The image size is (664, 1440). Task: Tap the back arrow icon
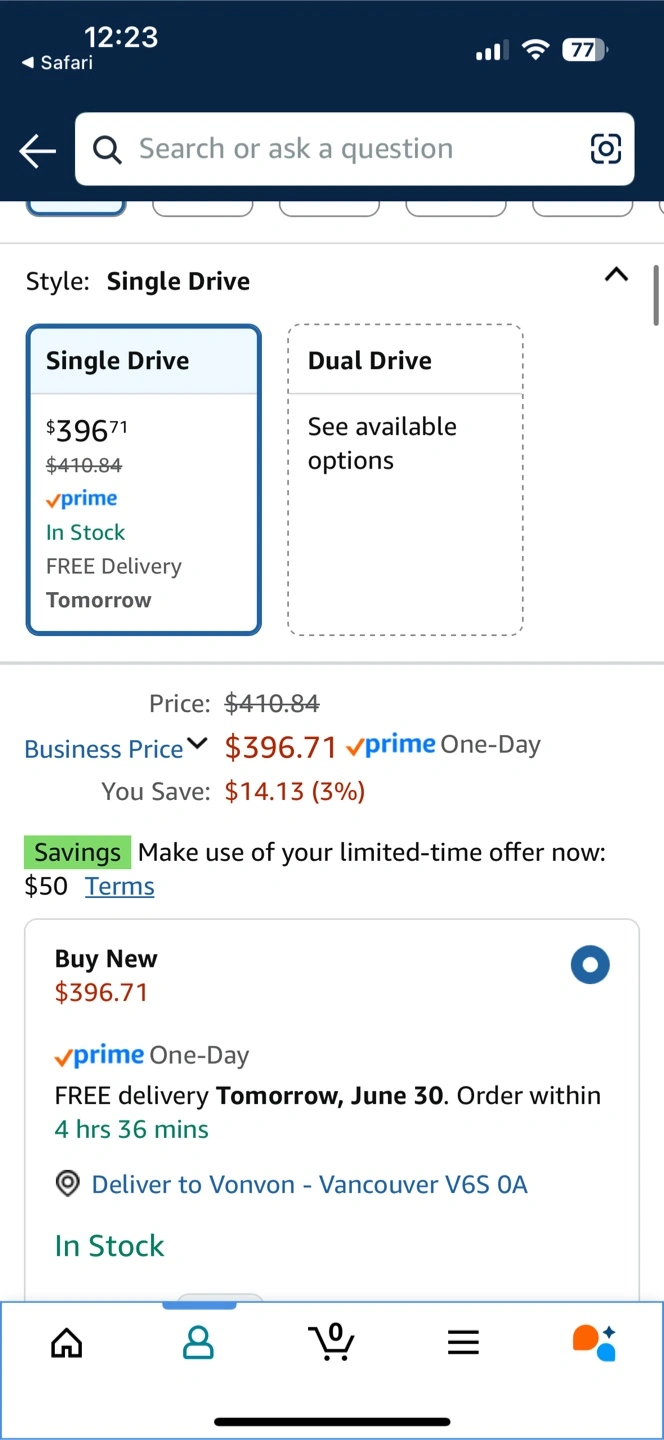37,151
